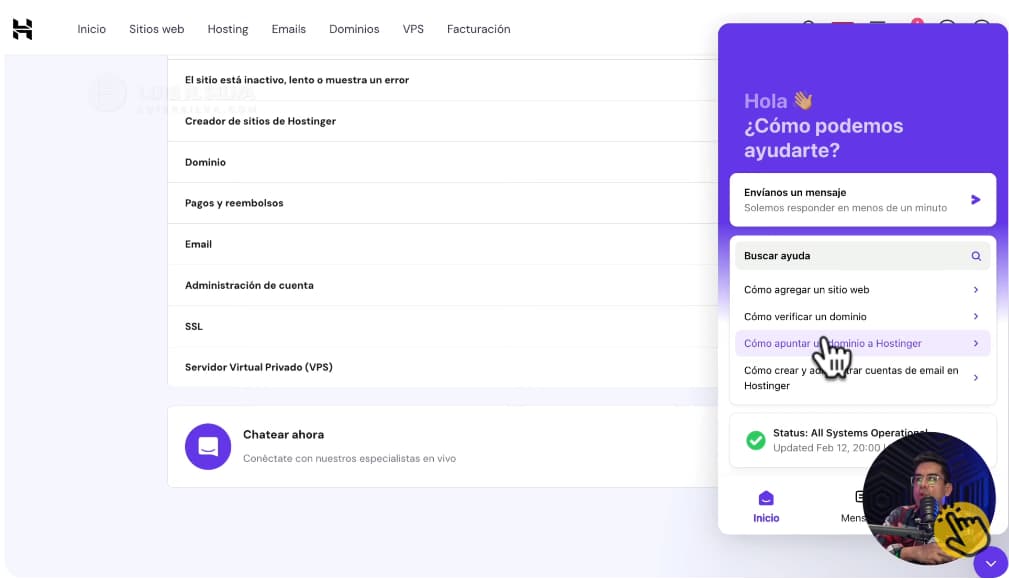
Task: Click the Inicio tab home icon
Action: 766,498
